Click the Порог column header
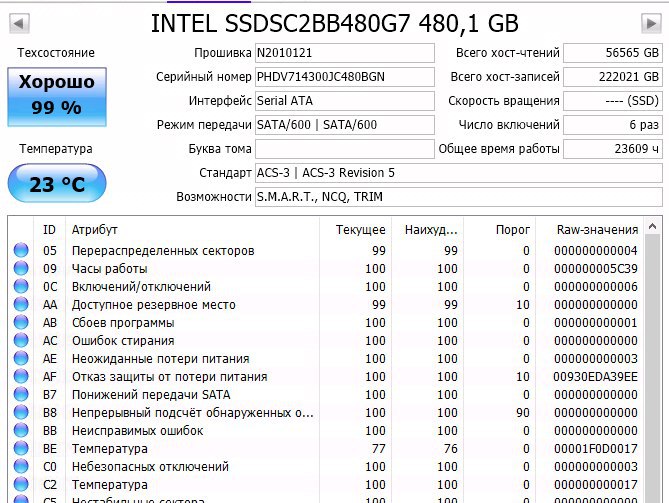This screenshot has width=669, height=503. coord(499,230)
